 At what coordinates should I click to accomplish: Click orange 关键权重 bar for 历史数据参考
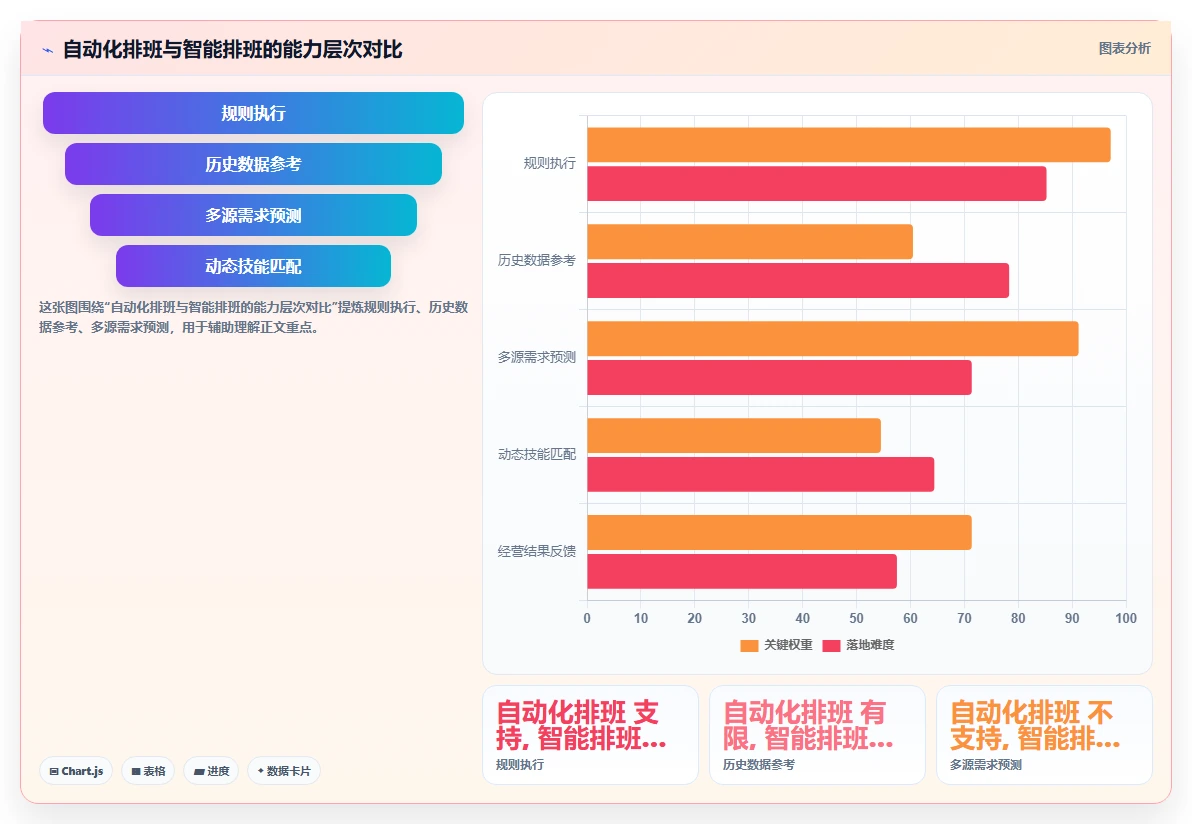point(750,242)
